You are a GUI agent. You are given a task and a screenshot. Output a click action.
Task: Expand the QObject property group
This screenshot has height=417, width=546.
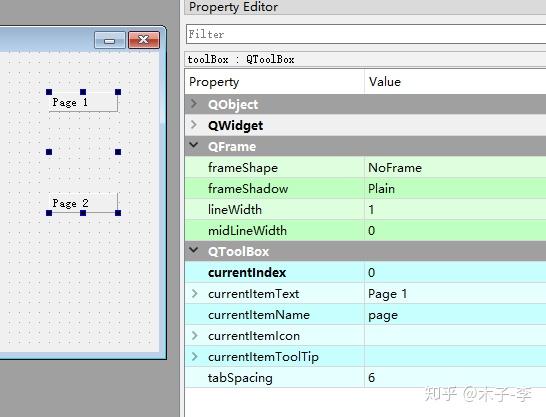(194, 104)
